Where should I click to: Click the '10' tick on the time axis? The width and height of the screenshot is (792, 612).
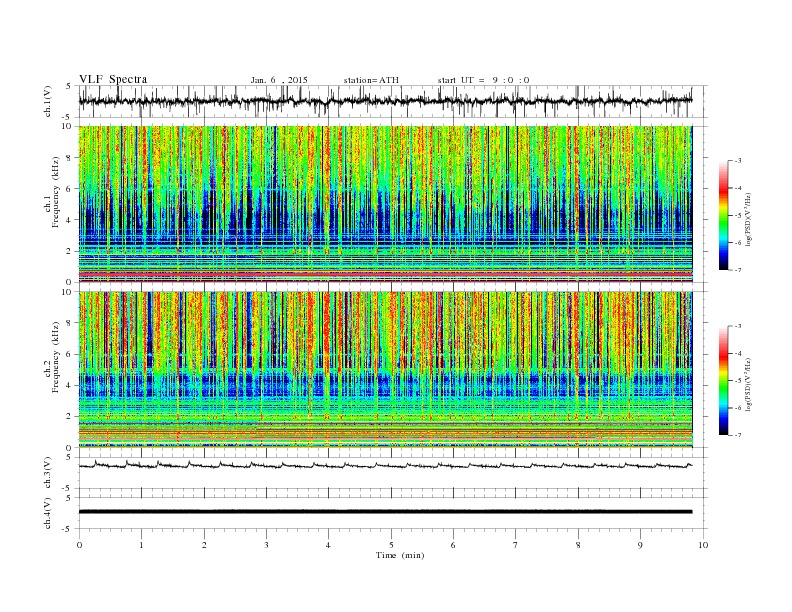click(x=703, y=545)
